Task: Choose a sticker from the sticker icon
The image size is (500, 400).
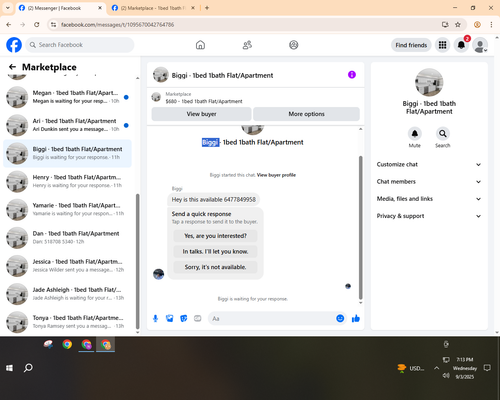Action: [x=184, y=319]
